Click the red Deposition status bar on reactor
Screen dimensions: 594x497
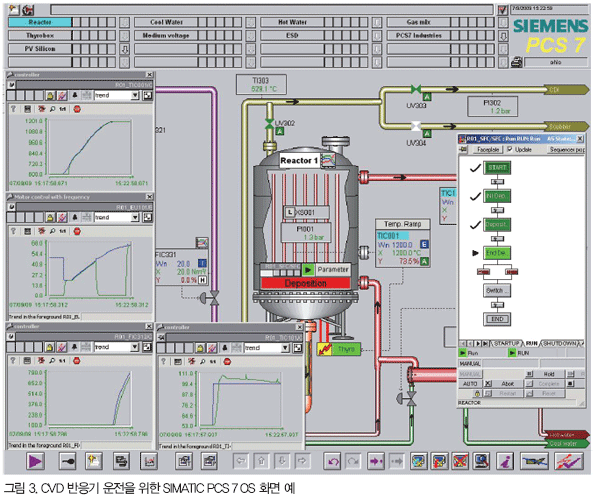(x=305, y=283)
